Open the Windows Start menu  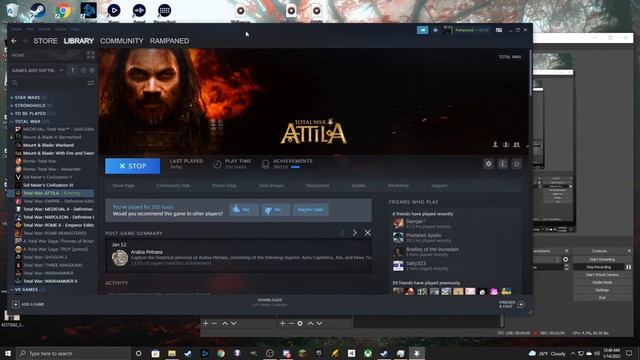coord(8,353)
